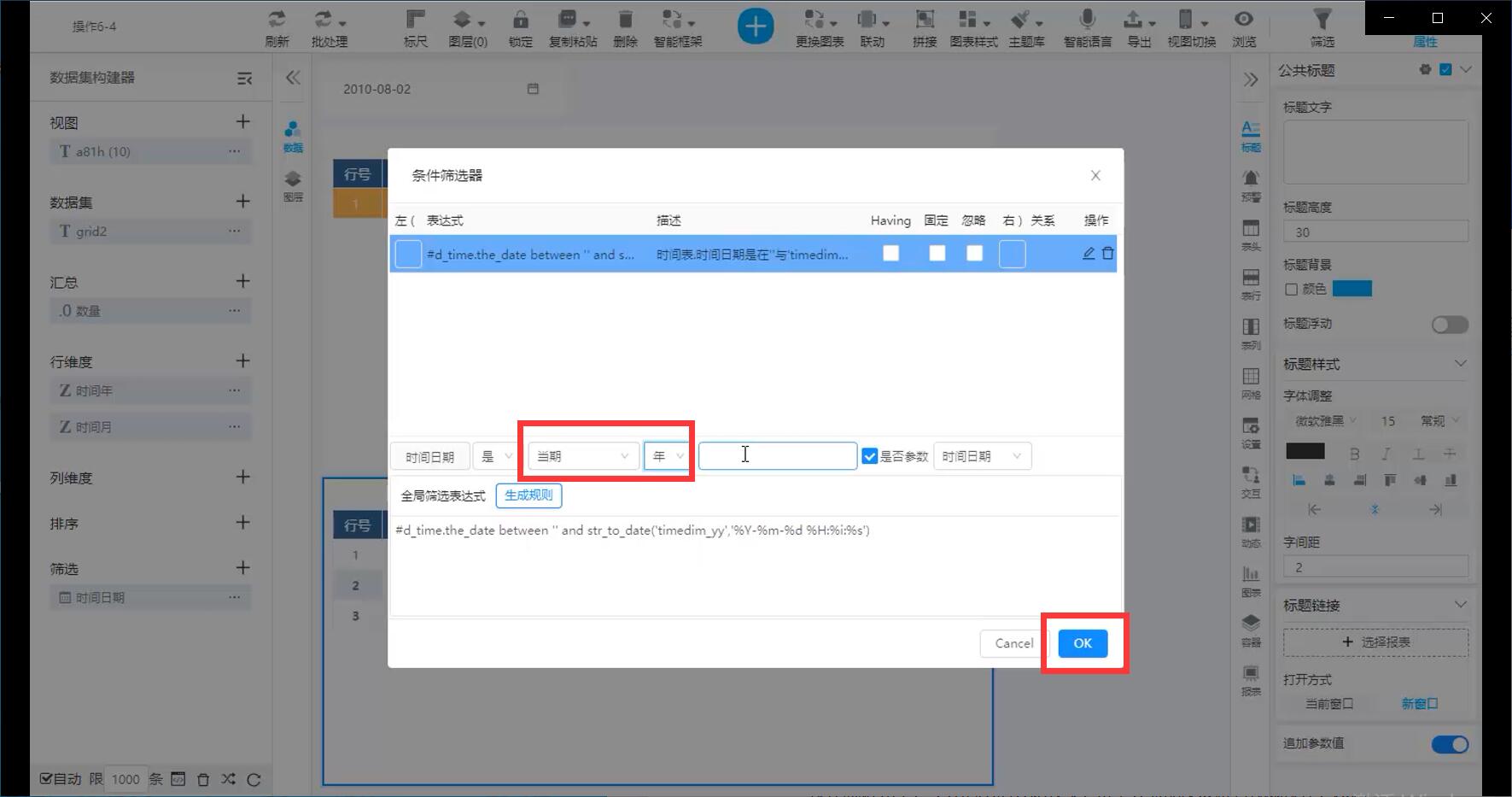Toggle the 追加参数值 switch off
The image size is (1512, 797).
1450,744
